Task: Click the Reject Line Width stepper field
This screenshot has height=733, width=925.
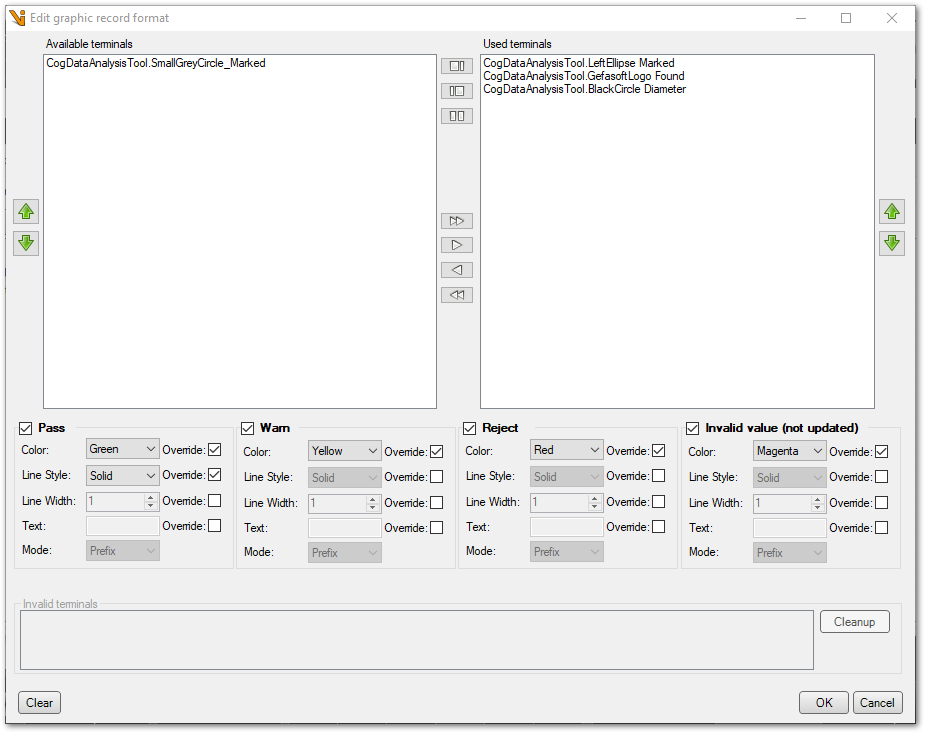Action: (566, 502)
